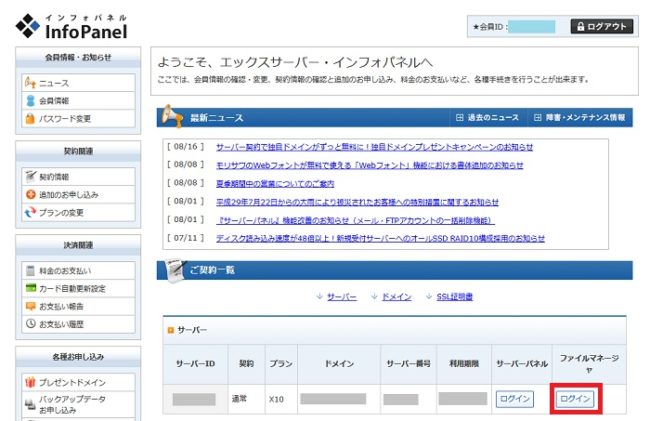Open the サーバーパネル機能改善 news link
The width and height of the screenshot is (650, 421).
[355, 220]
